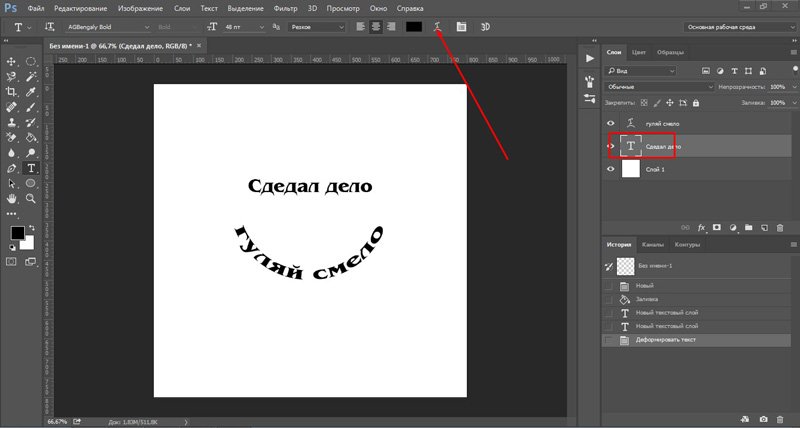Switch to the 'Каналы' tab
800x428 pixels.
coord(652,244)
